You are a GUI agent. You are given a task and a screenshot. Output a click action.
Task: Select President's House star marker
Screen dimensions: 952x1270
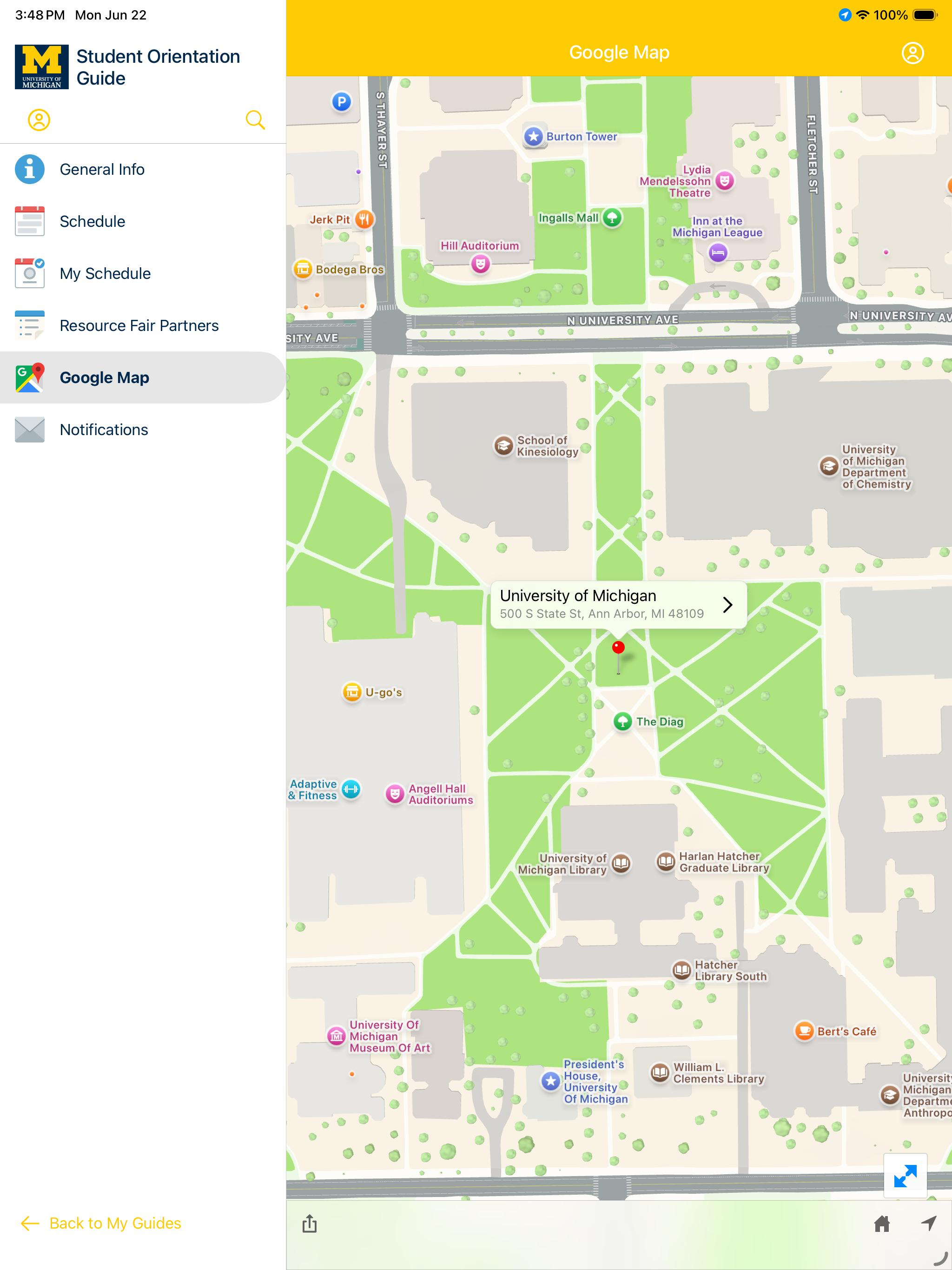551,1081
